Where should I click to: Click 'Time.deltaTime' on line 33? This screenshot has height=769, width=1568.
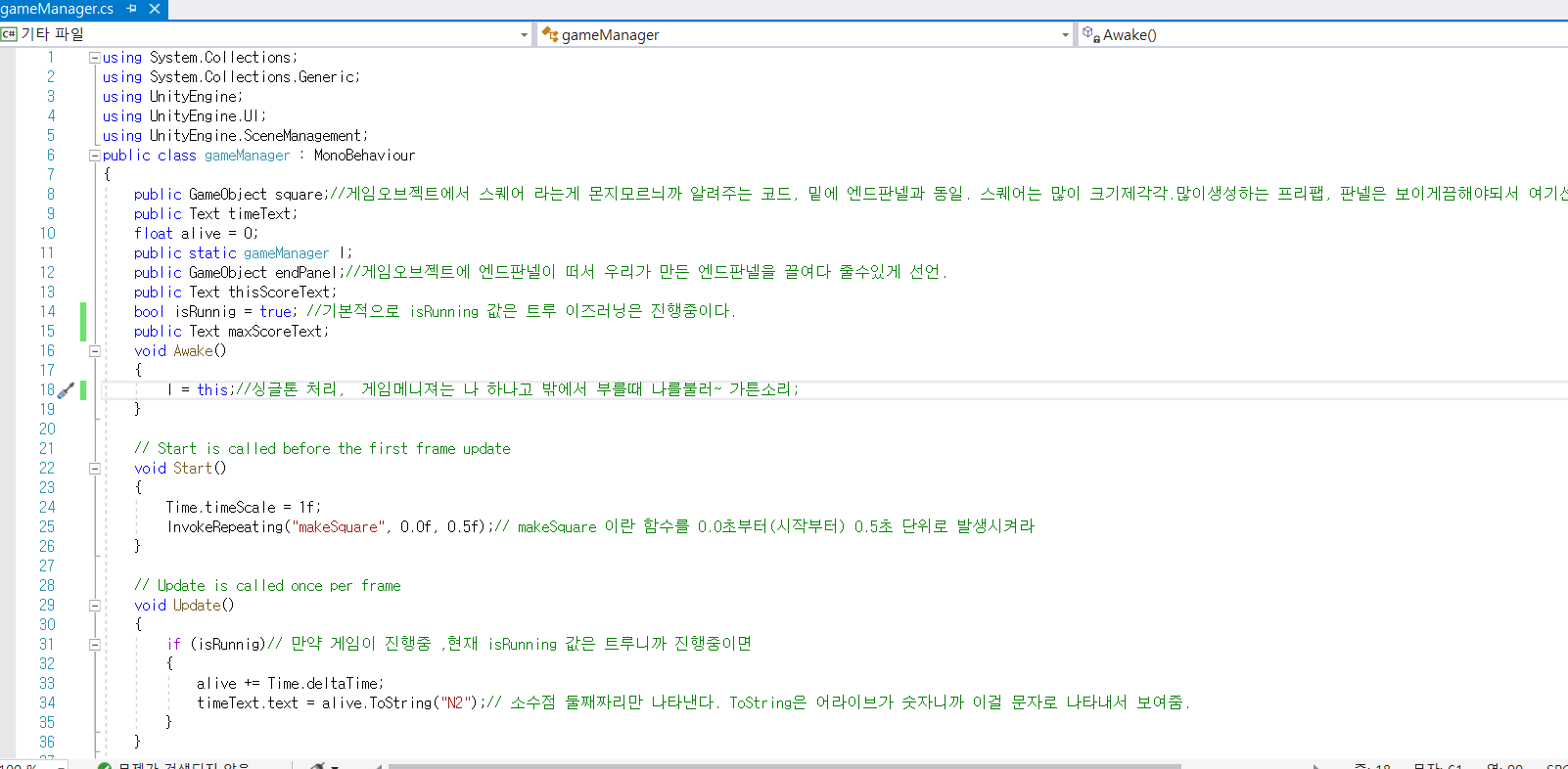(322, 684)
